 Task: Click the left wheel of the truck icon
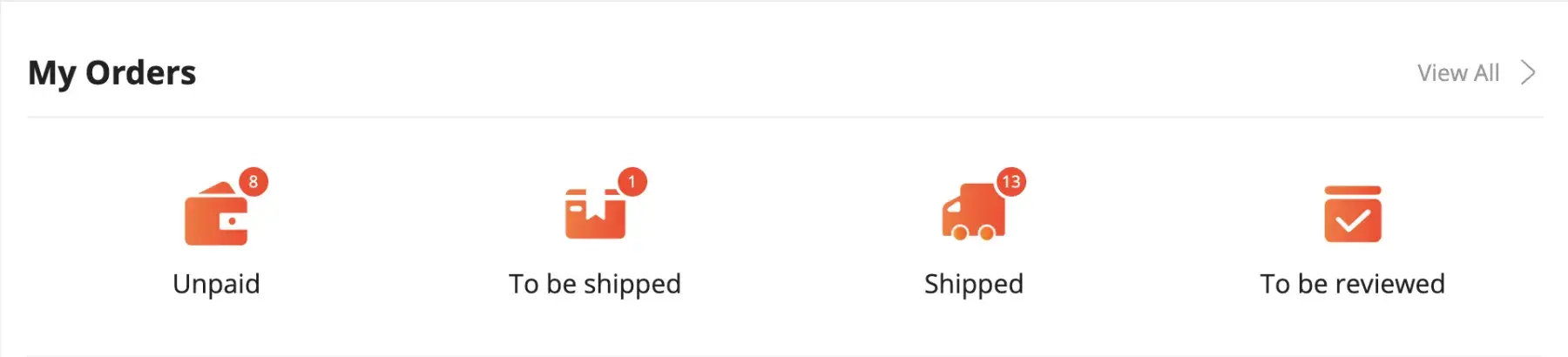[959, 232]
